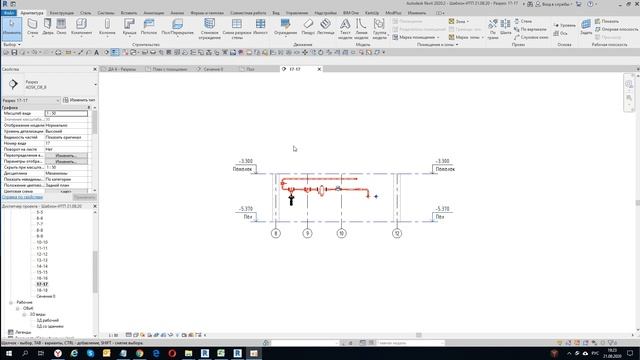Click the Text (A) icon in quick access toolbar
The height and width of the screenshot is (360, 640).
tap(97, 53)
